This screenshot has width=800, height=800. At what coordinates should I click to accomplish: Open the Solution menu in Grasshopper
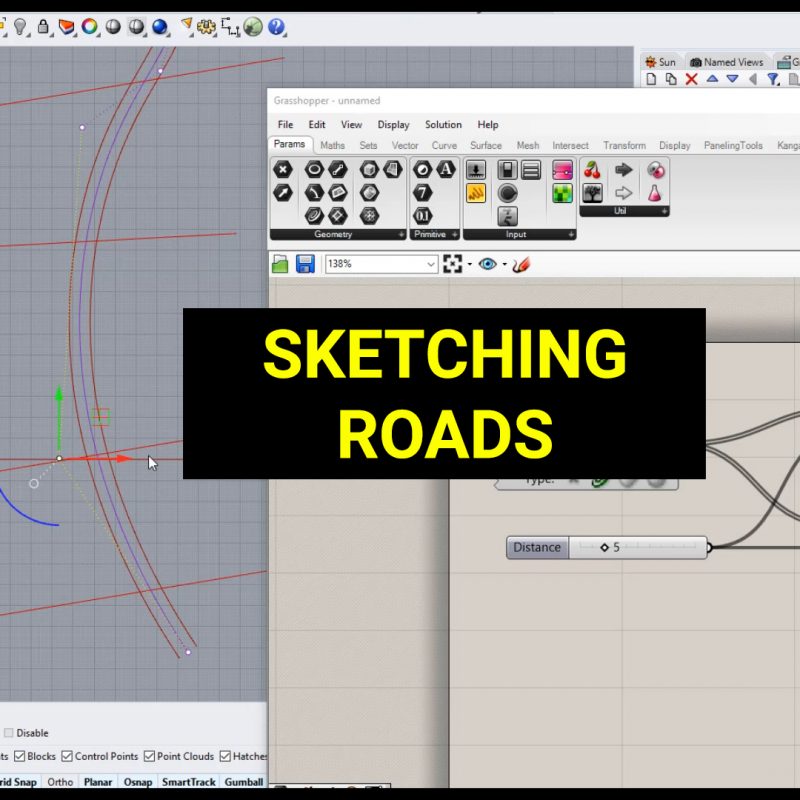[x=443, y=124]
